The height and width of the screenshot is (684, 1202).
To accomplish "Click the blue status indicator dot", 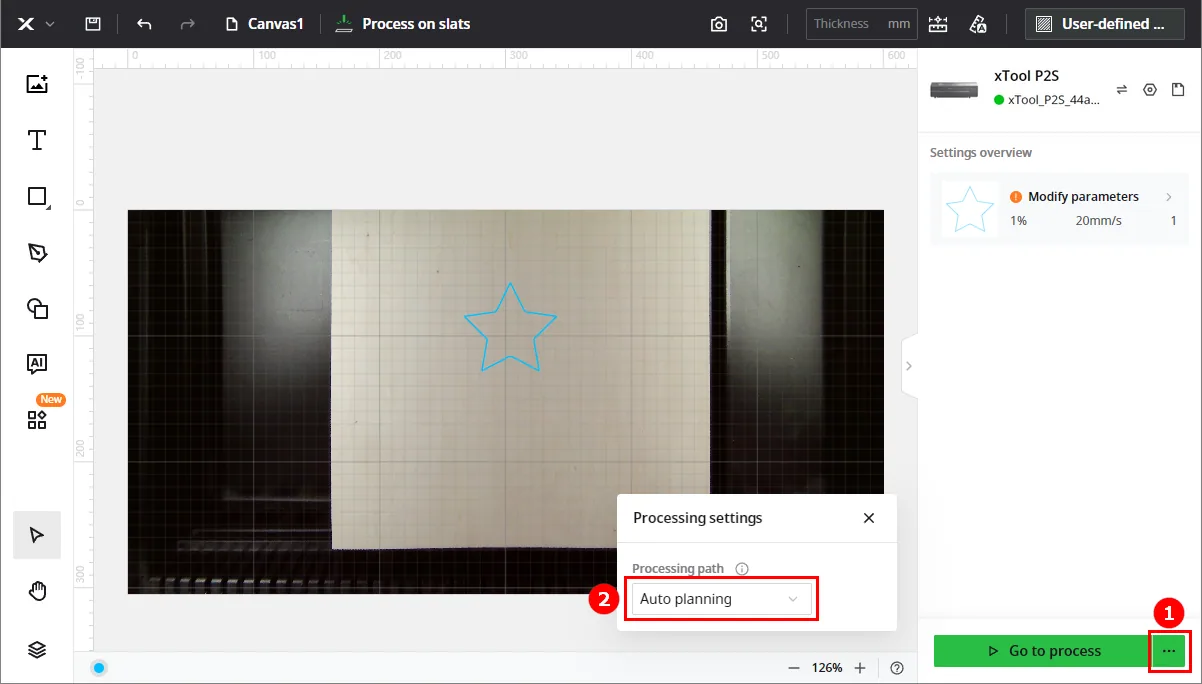I will (99, 668).
